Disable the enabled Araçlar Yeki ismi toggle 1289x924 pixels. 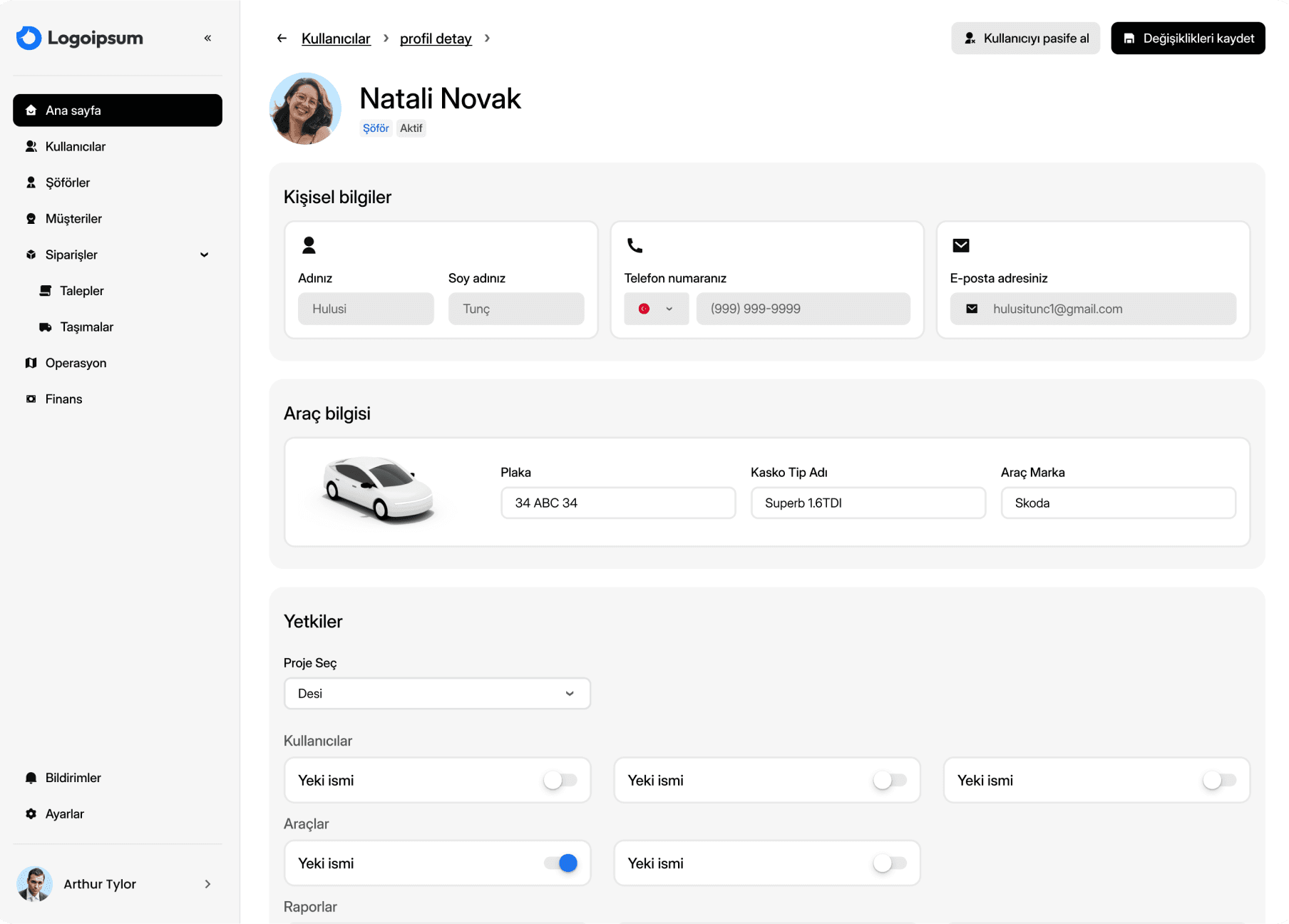click(560, 863)
